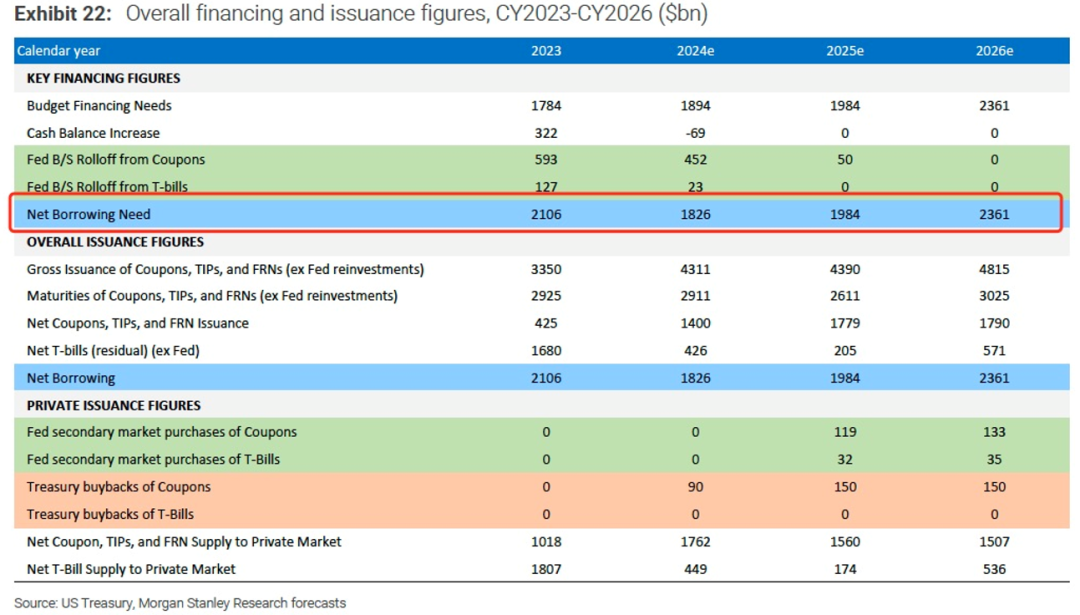Select Fed purchases of T-Bills value 32
This screenshot has height=615, width=1080.
(844, 459)
